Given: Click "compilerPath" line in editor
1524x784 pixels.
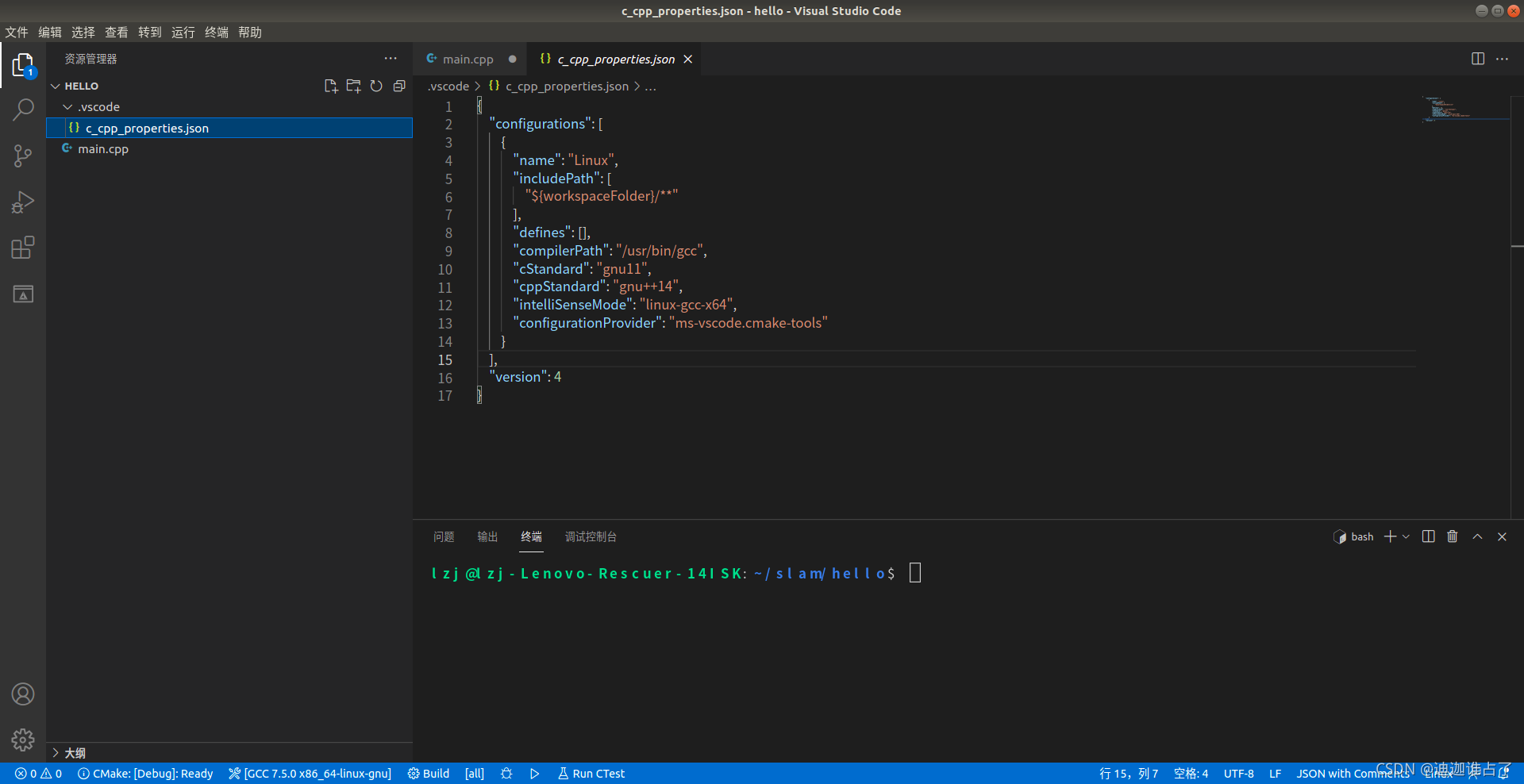Looking at the screenshot, I should coord(610,251).
